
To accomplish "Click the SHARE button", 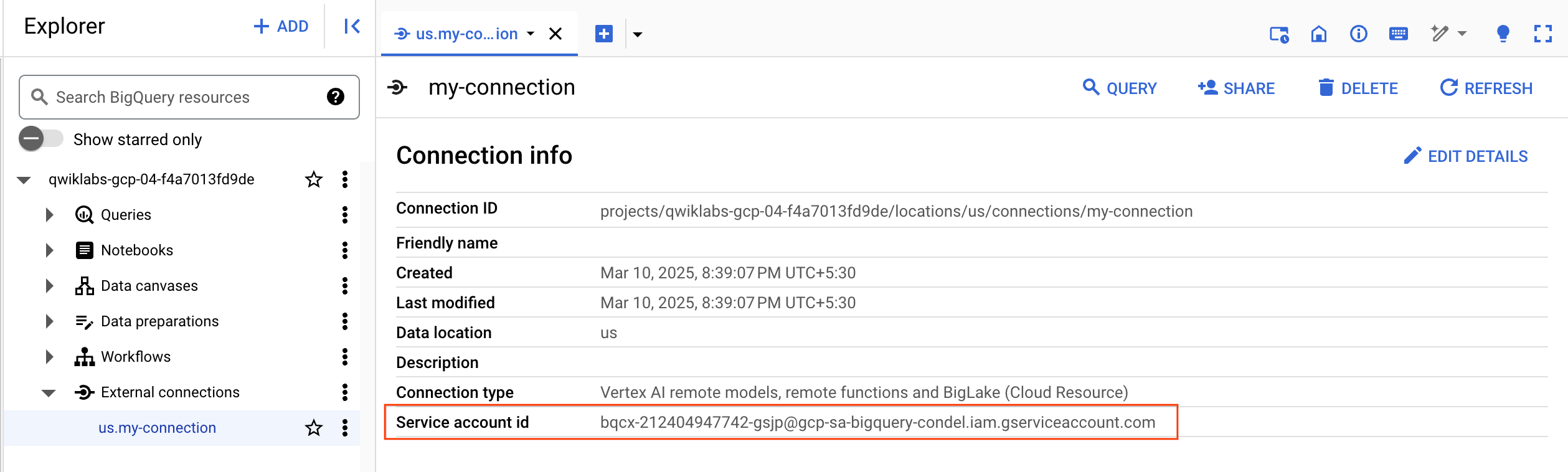I will 1236,88.
